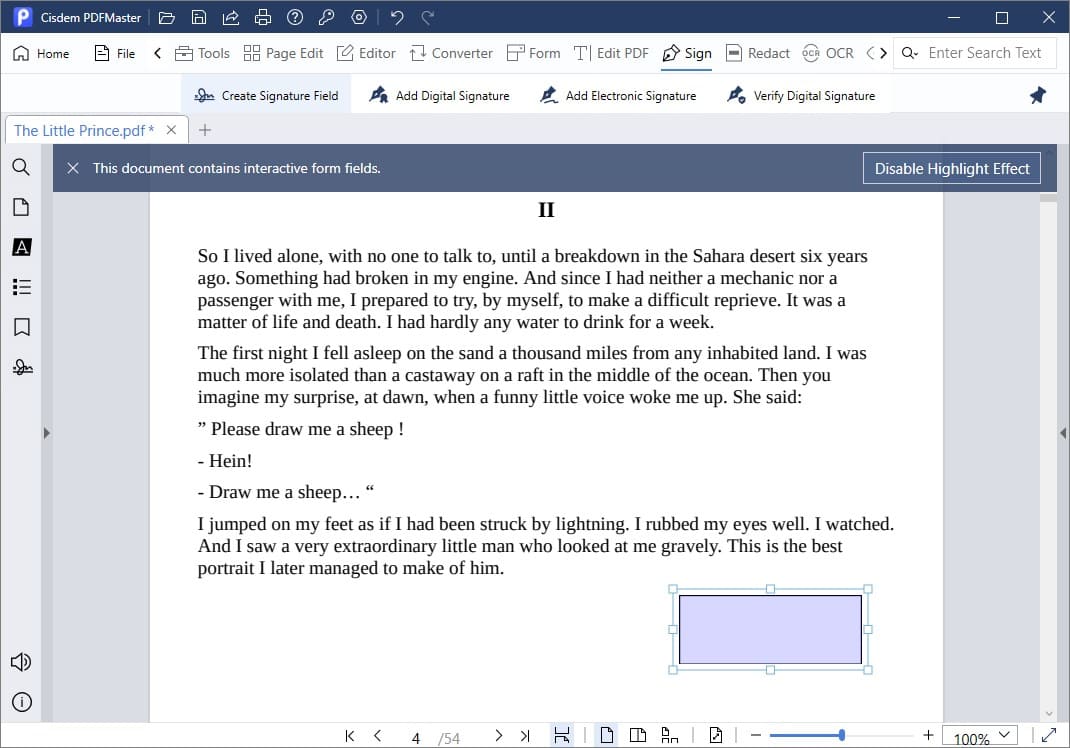The image size is (1070, 748).
Task: Click the page number input field
Action: [416, 738]
